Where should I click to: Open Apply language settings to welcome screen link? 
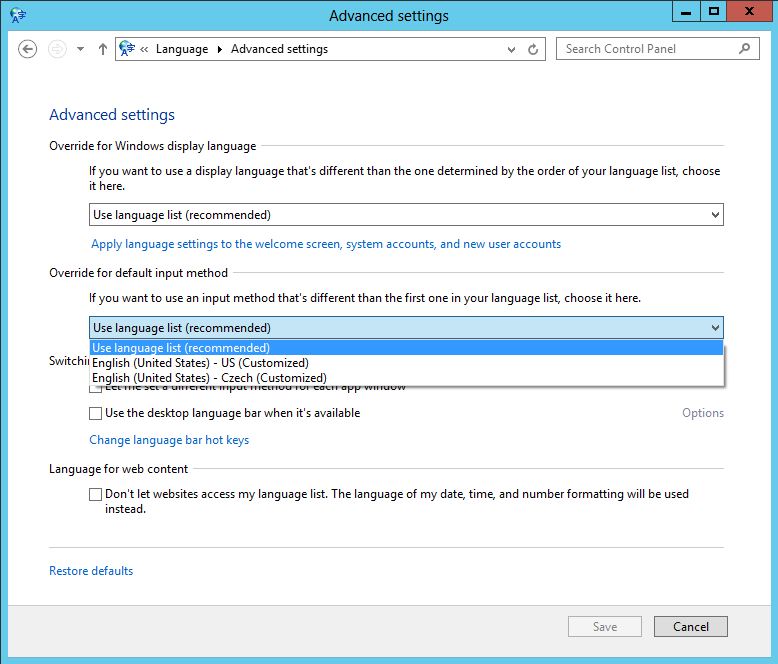[326, 244]
